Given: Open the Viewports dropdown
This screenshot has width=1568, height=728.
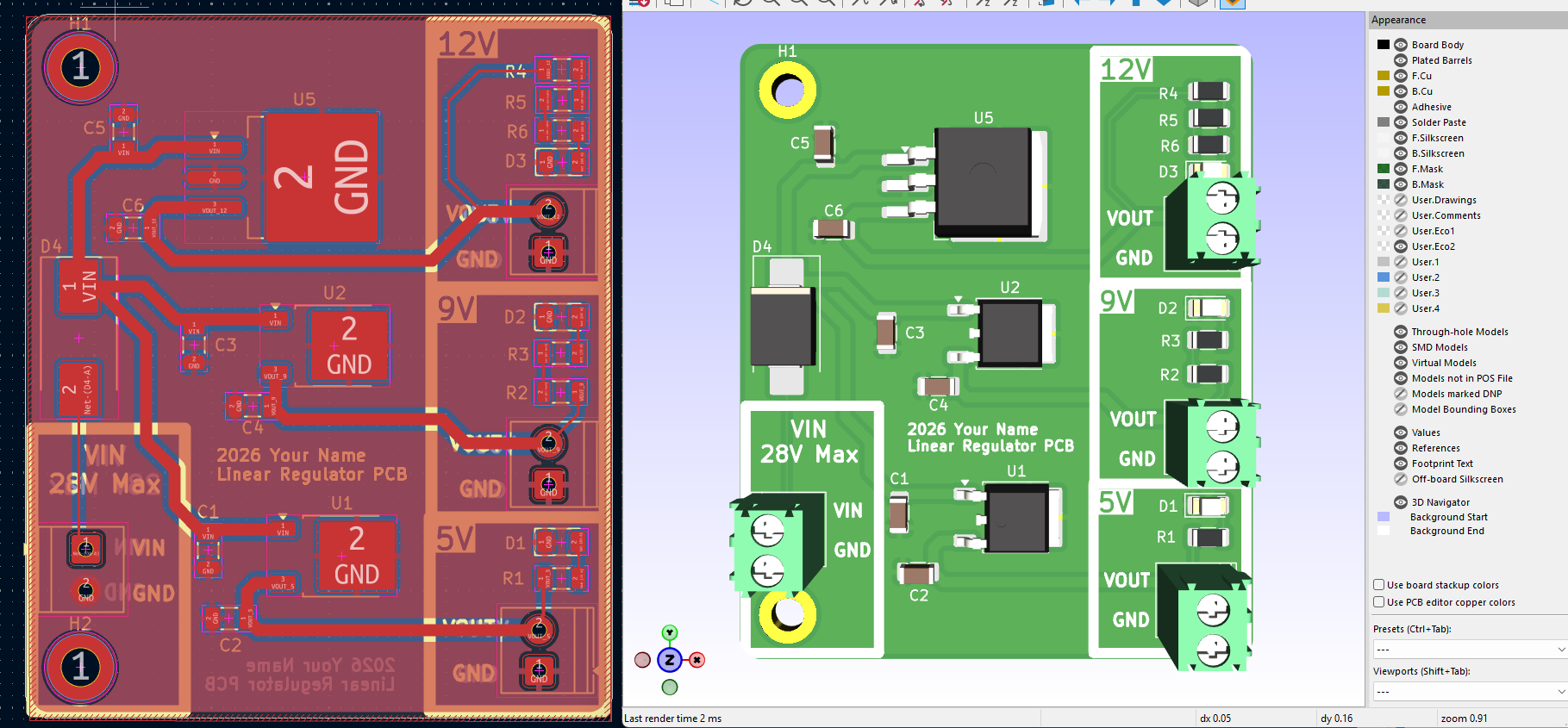Looking at the screenshot, I should click(1470, 691).
